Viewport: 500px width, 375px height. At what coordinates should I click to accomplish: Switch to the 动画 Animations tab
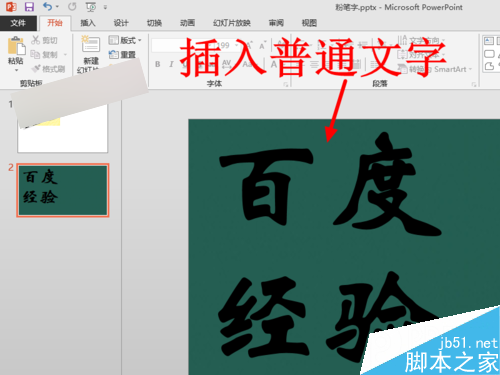click(187, 23)
